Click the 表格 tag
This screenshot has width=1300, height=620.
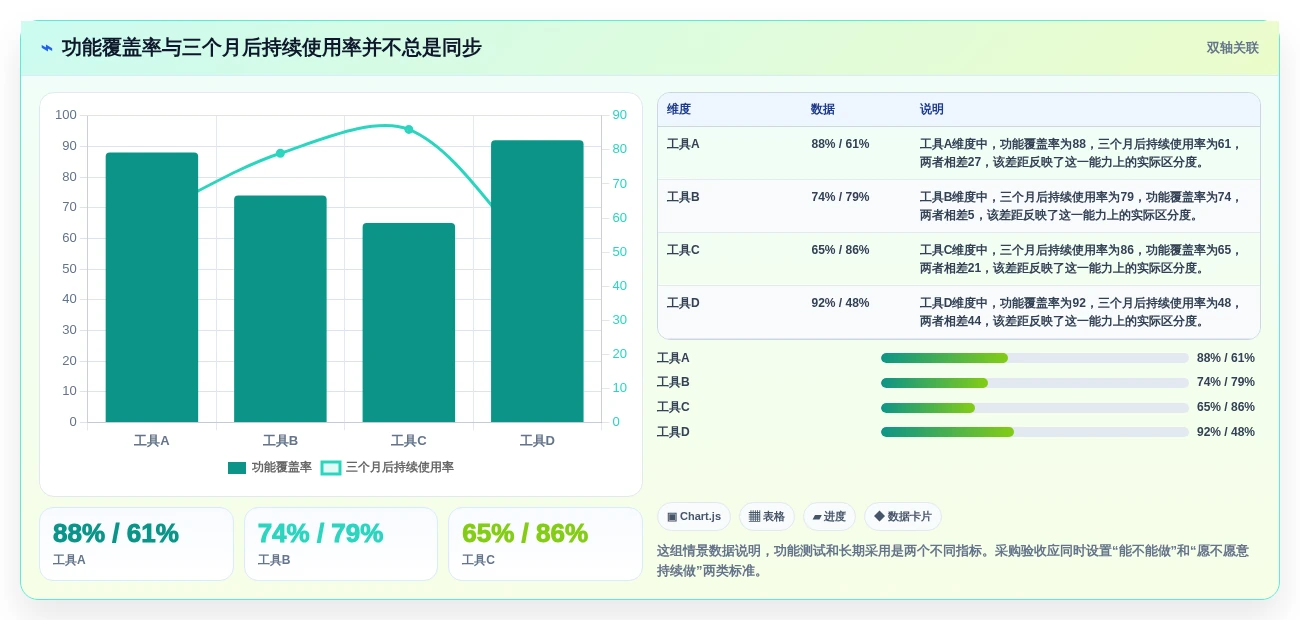click(x=767, y=517)
